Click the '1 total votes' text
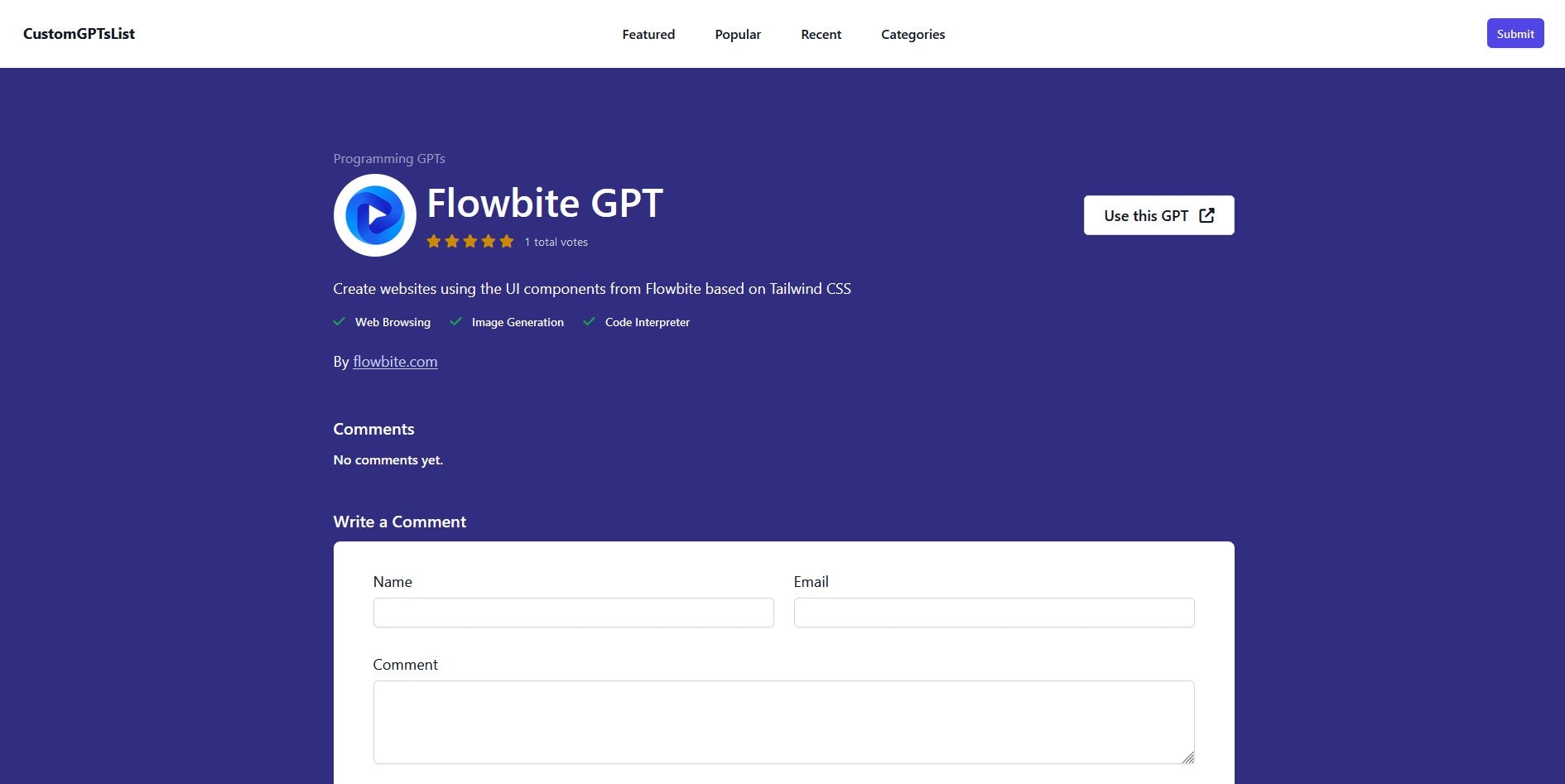The height and width of the screenshot is (784, 1565). pyautogui.click(x=556, y=242)
